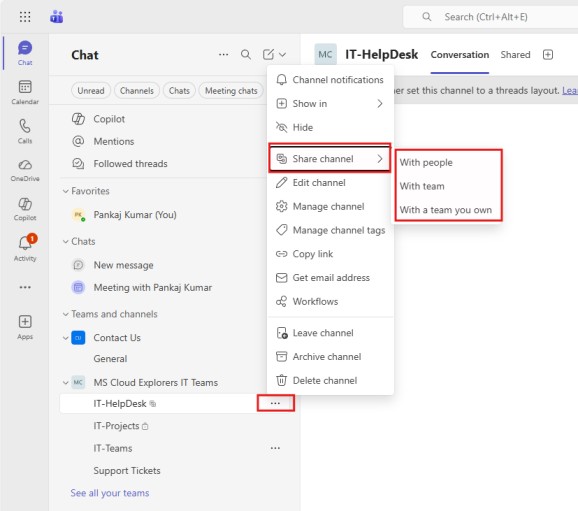Collapse the Favorites section
This screenshot has height=511, width=578.
(x=66, y=191)
